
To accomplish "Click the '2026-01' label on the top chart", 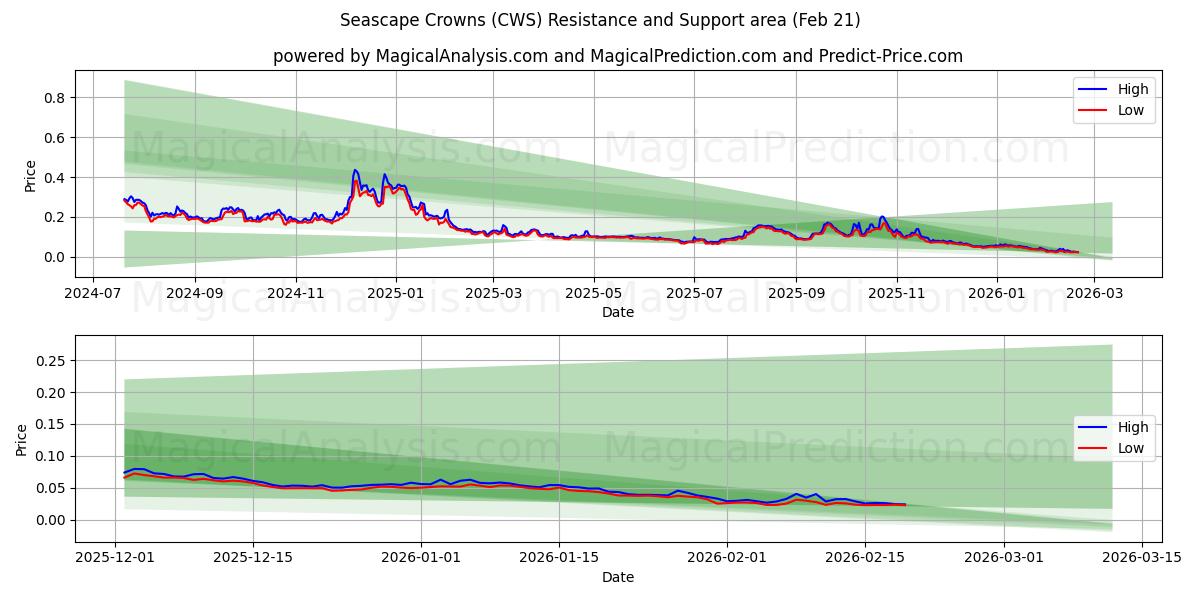I will tap(997, 294).
